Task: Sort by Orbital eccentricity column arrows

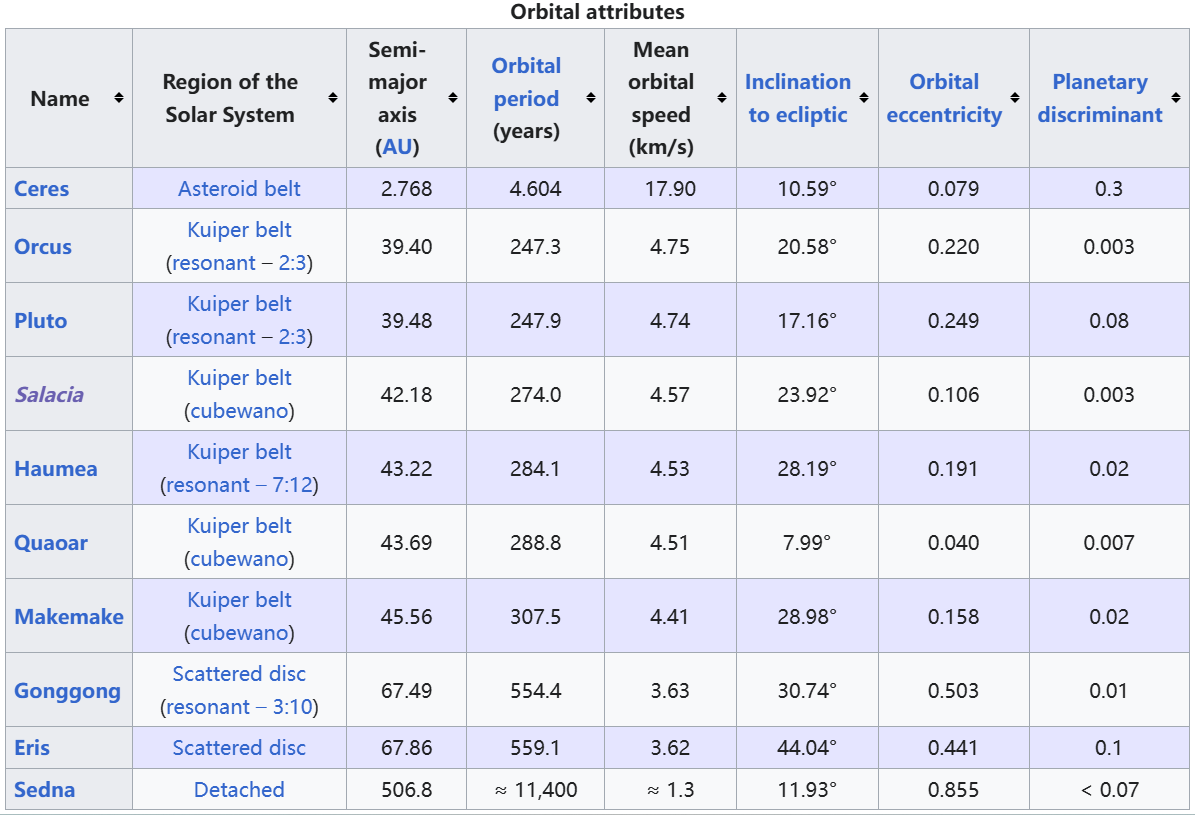Action: [x=1015, y=98]
